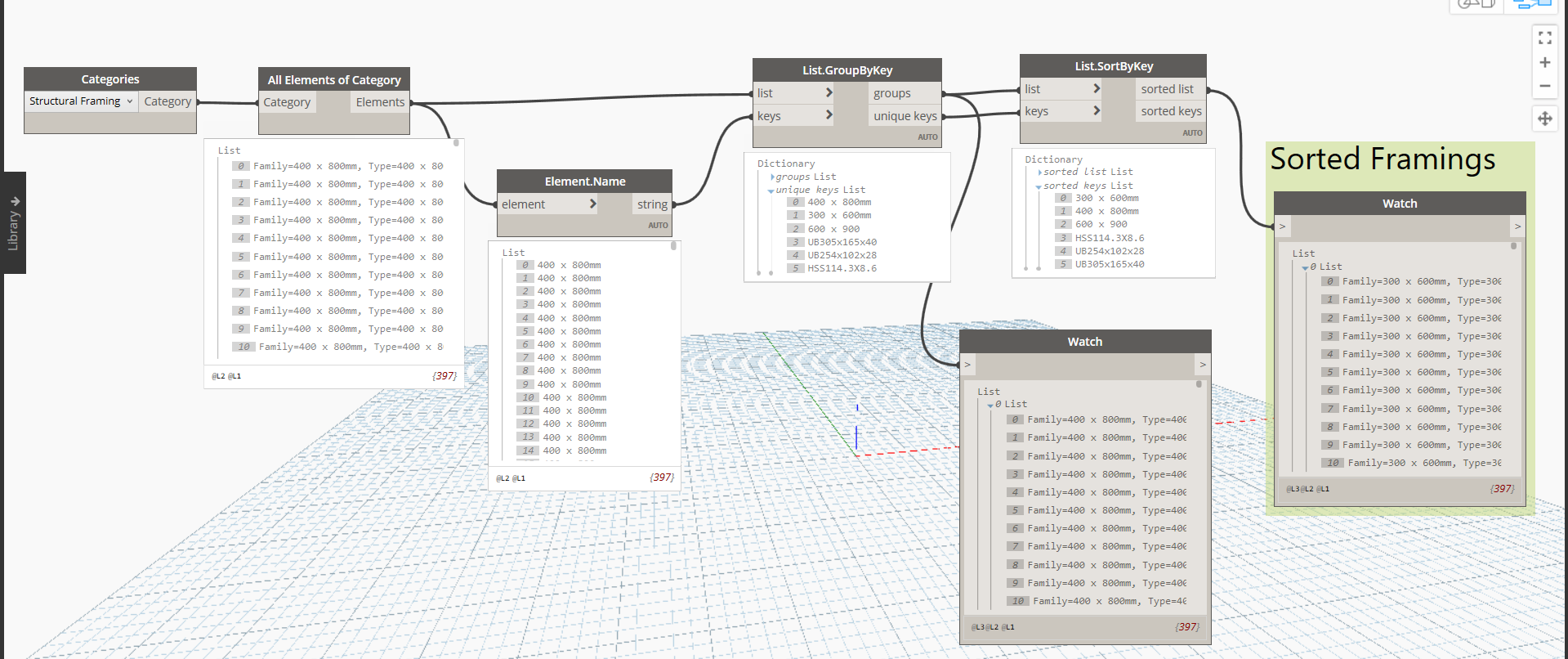Click the green Sorted Framings group title
The width and height of the screenshot is (1568, 659).
tap(1383, 159)
